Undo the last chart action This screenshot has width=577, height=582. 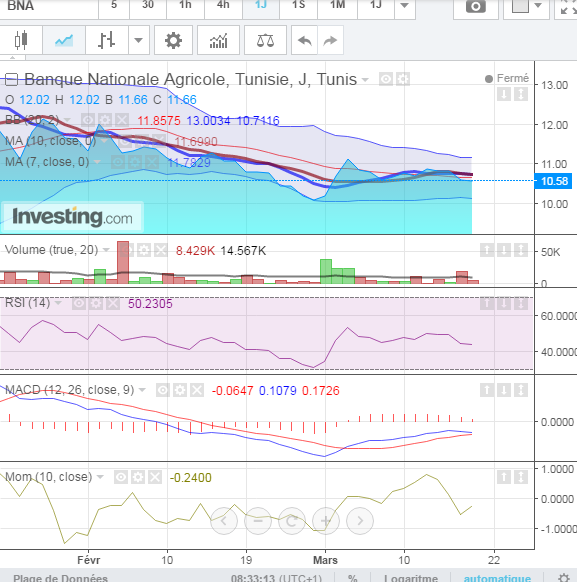pos(304,40)
